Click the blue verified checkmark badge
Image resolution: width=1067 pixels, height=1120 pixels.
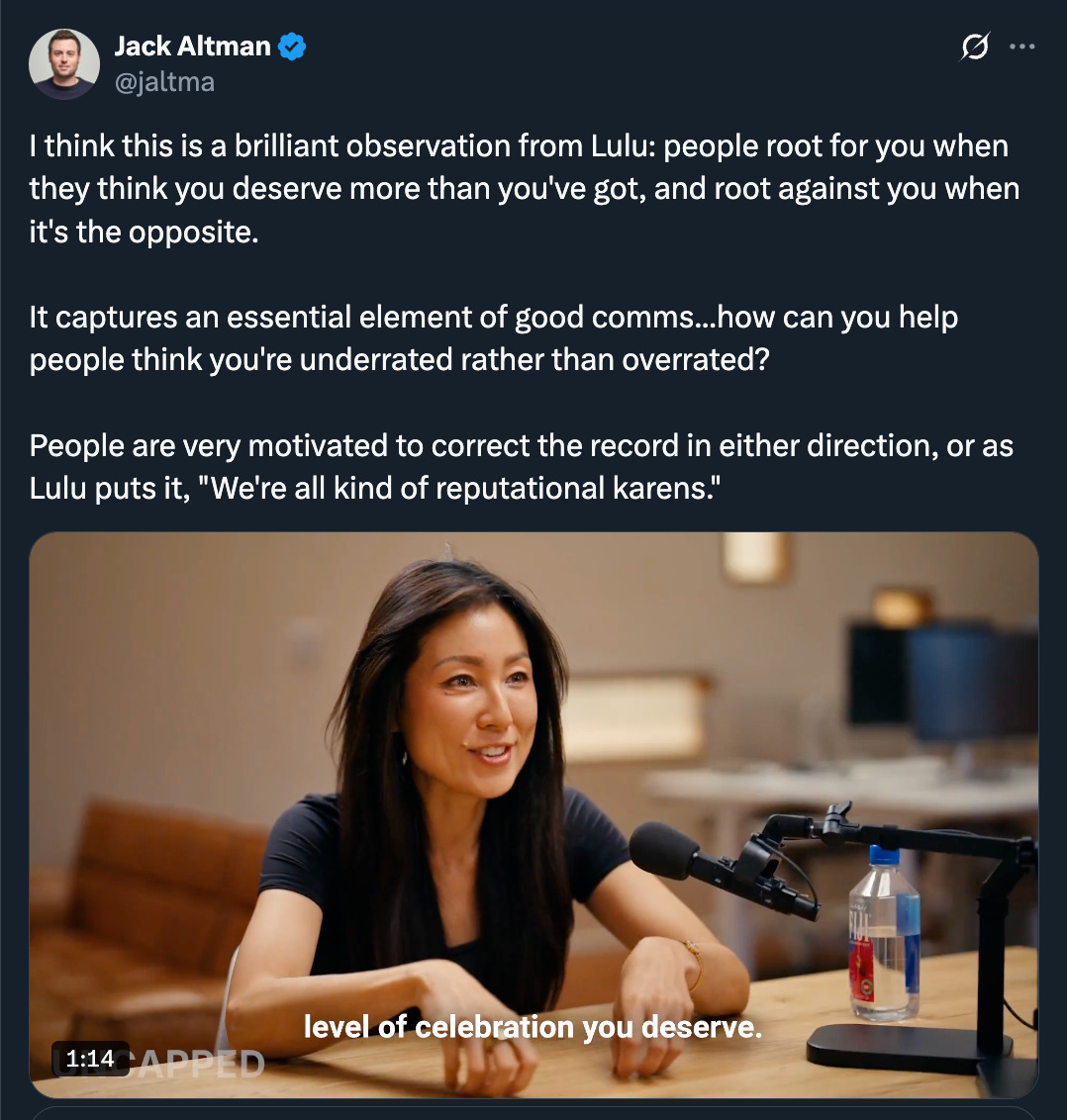[x=292, y=47]
